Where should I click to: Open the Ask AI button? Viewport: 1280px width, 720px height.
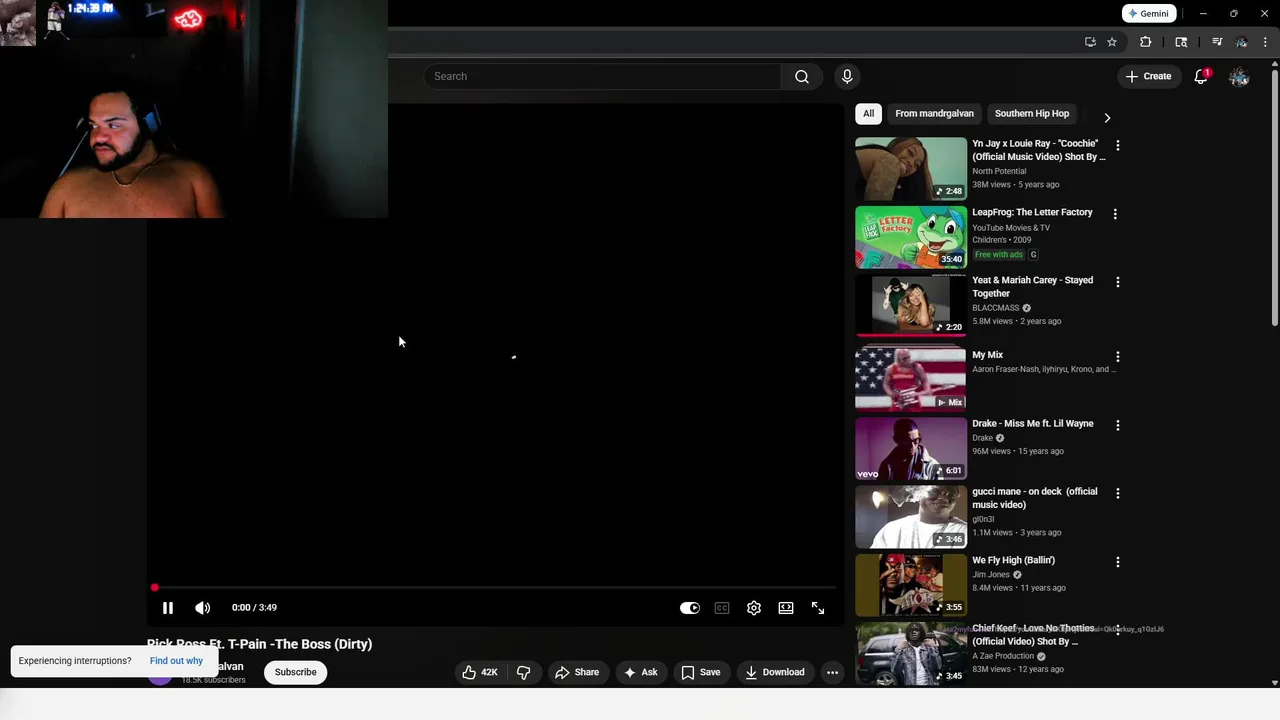640,673
